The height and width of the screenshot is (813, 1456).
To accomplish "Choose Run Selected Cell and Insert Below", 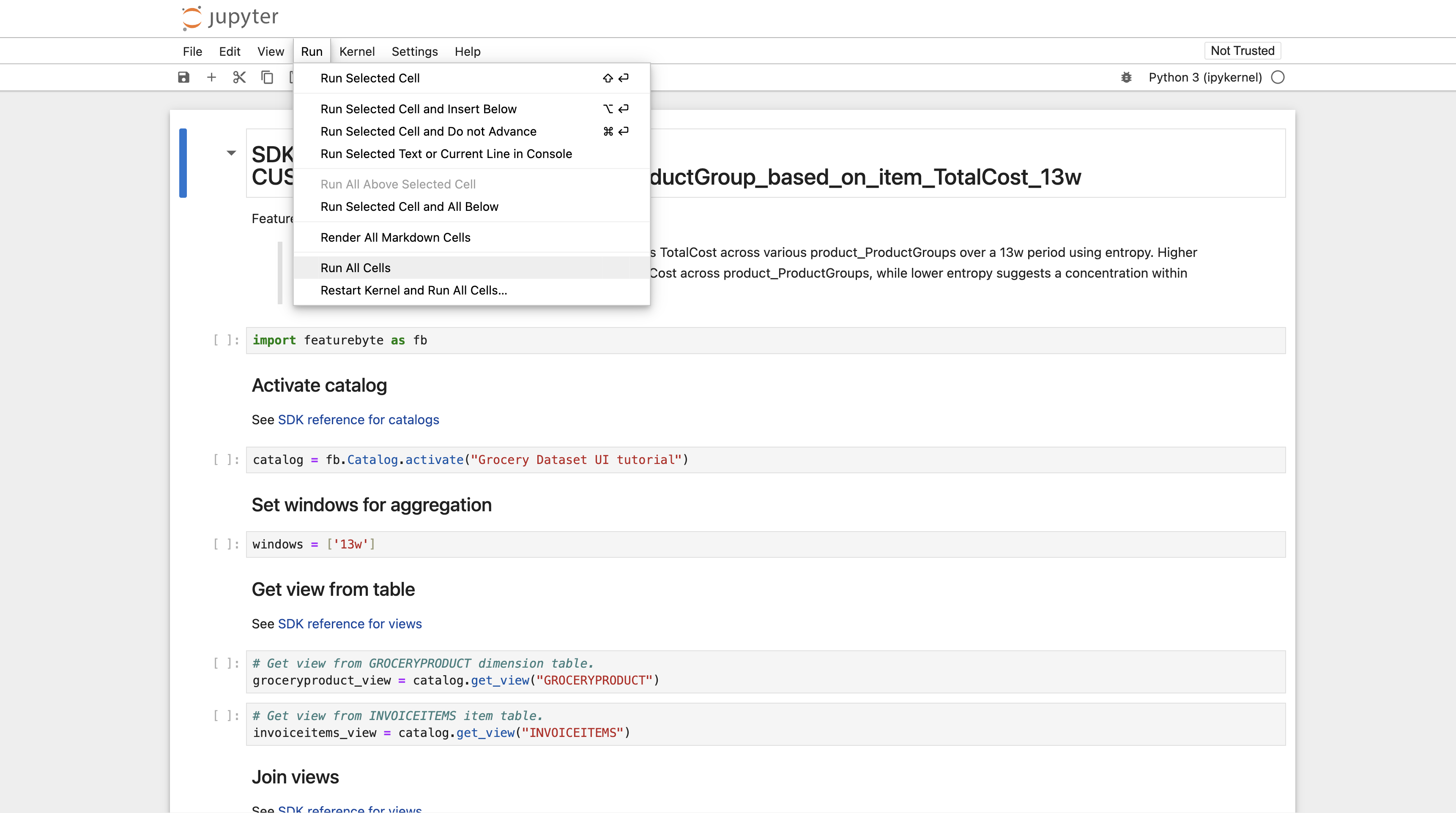I will tap(472, 109).
